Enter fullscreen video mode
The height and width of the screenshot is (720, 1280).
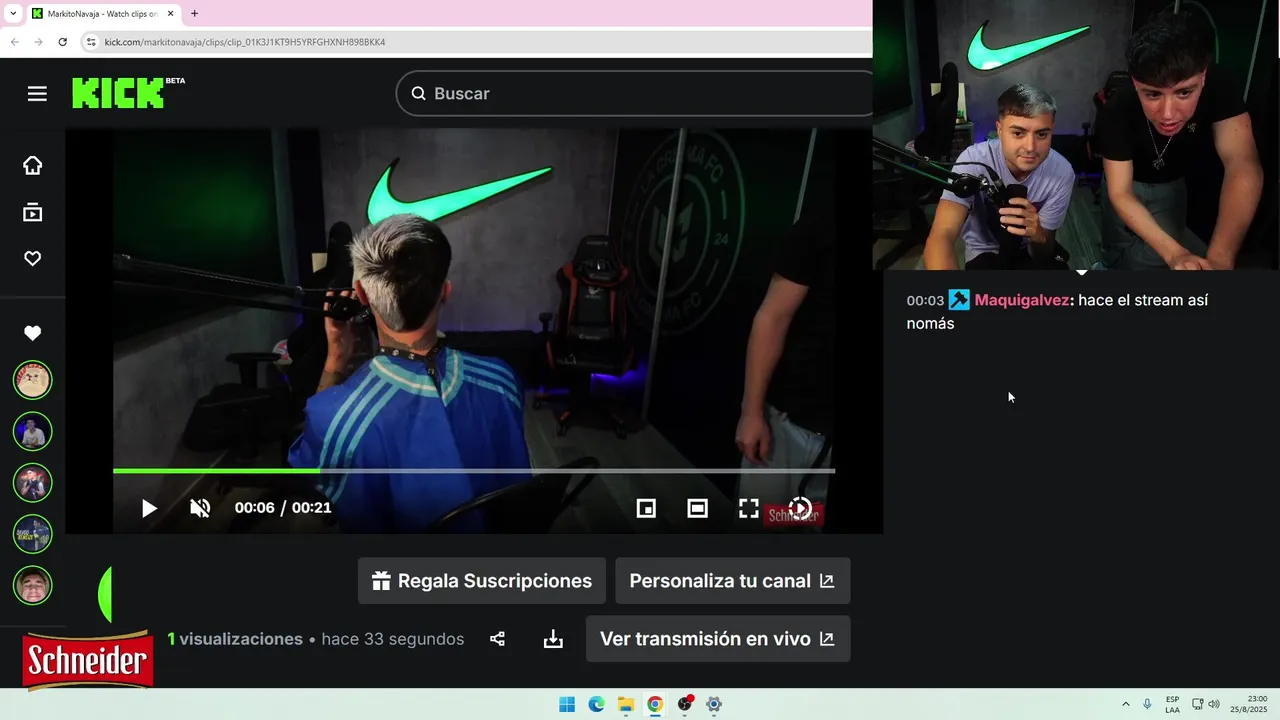749,508
